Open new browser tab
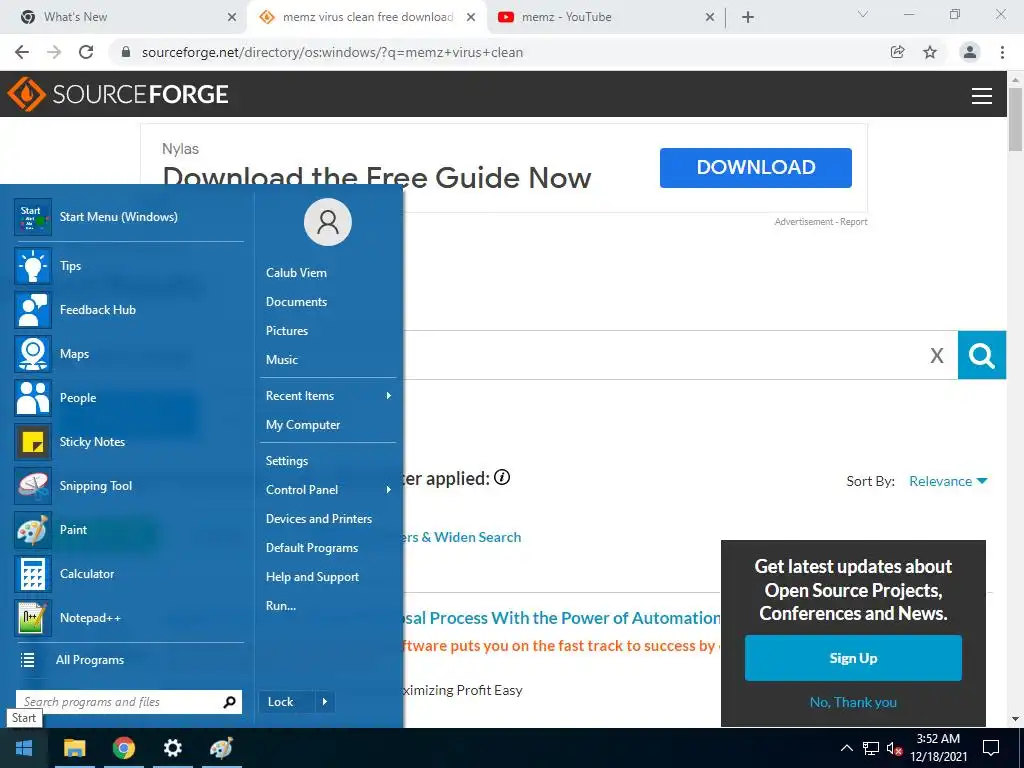Viewport: 1024px width, 768px height. [748, 17]
